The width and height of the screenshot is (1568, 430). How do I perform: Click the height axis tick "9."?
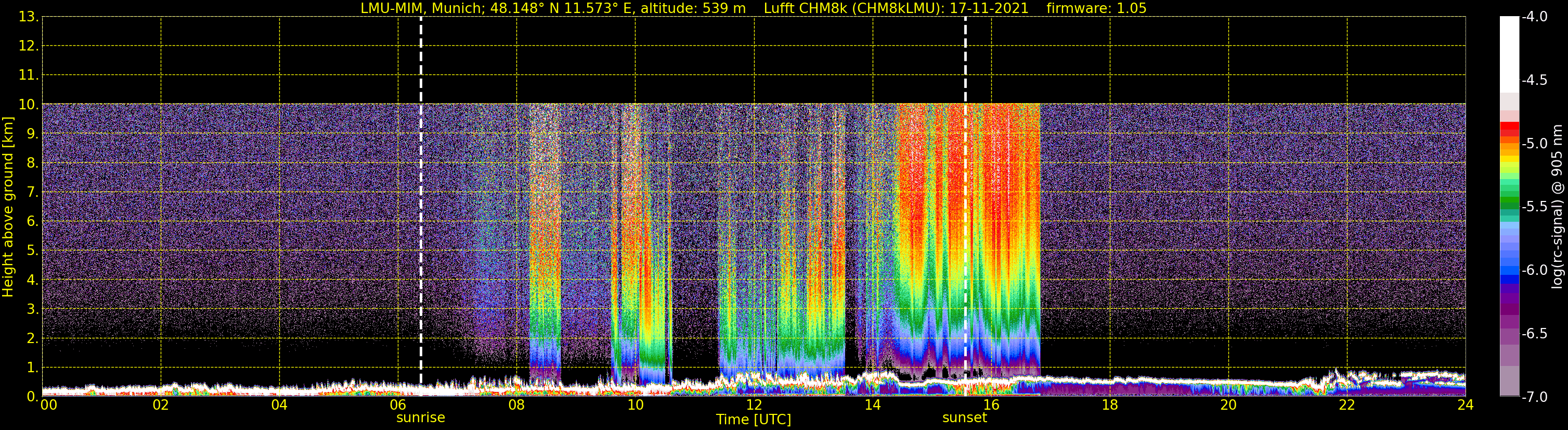[32, 134]
